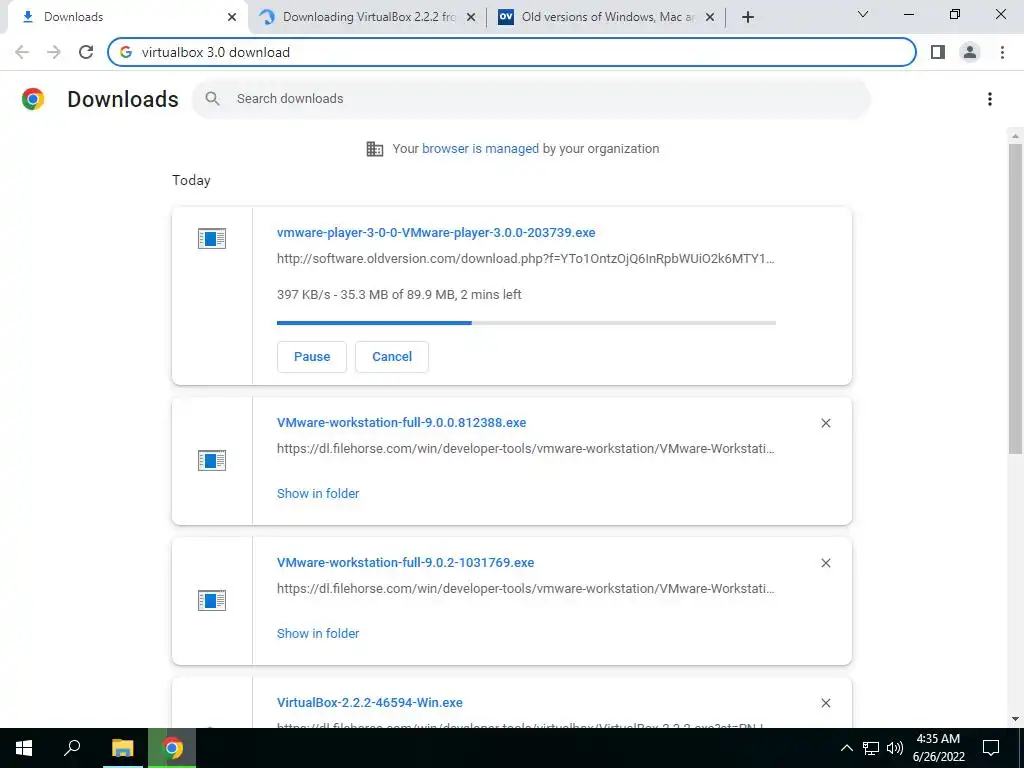
Task: Click the organization building icon
Action: tap(375, 149)
